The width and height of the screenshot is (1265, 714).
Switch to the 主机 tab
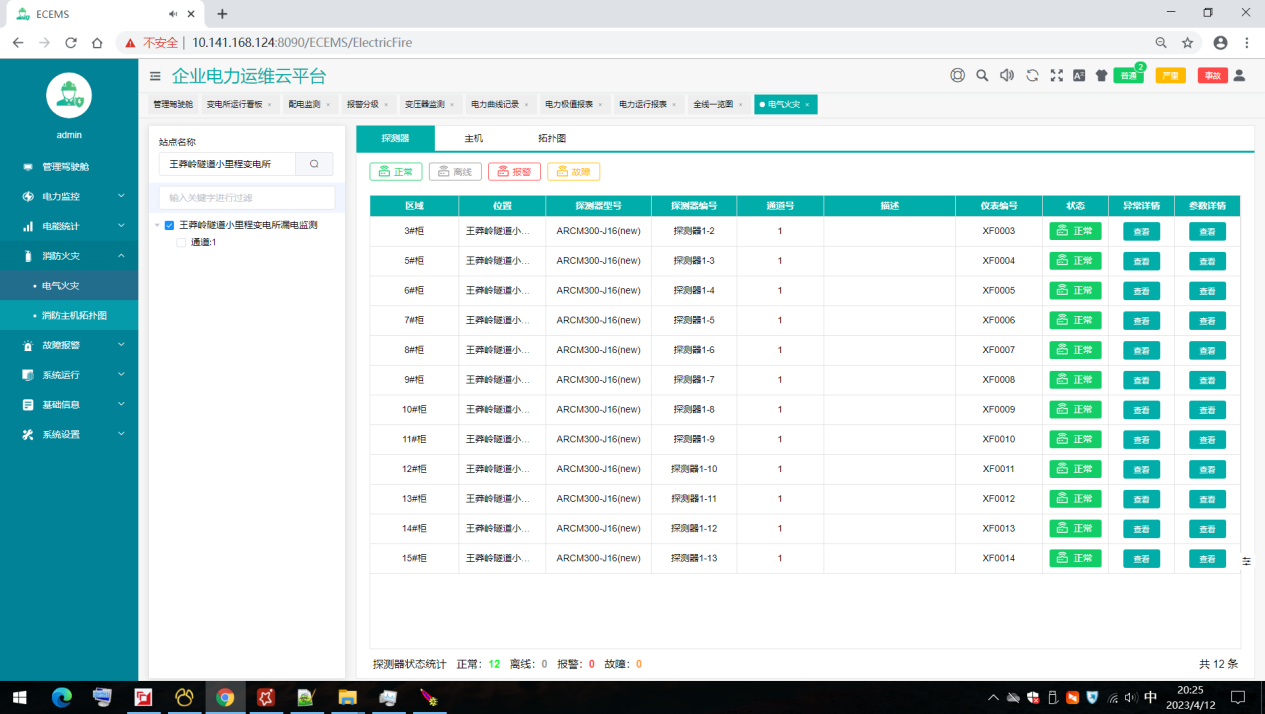pos(473,138)
